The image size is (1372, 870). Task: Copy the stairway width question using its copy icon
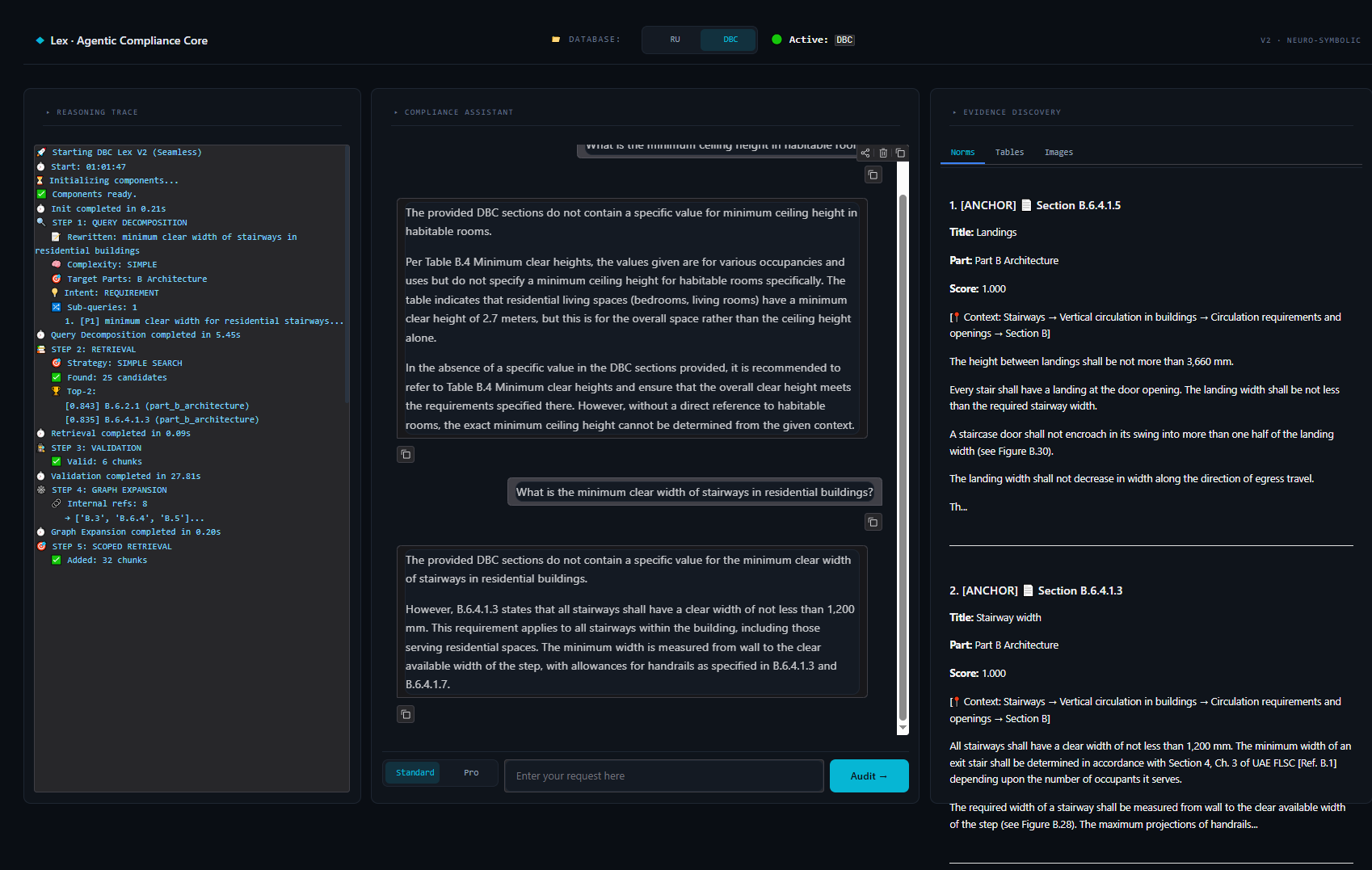tap(873, 522)
